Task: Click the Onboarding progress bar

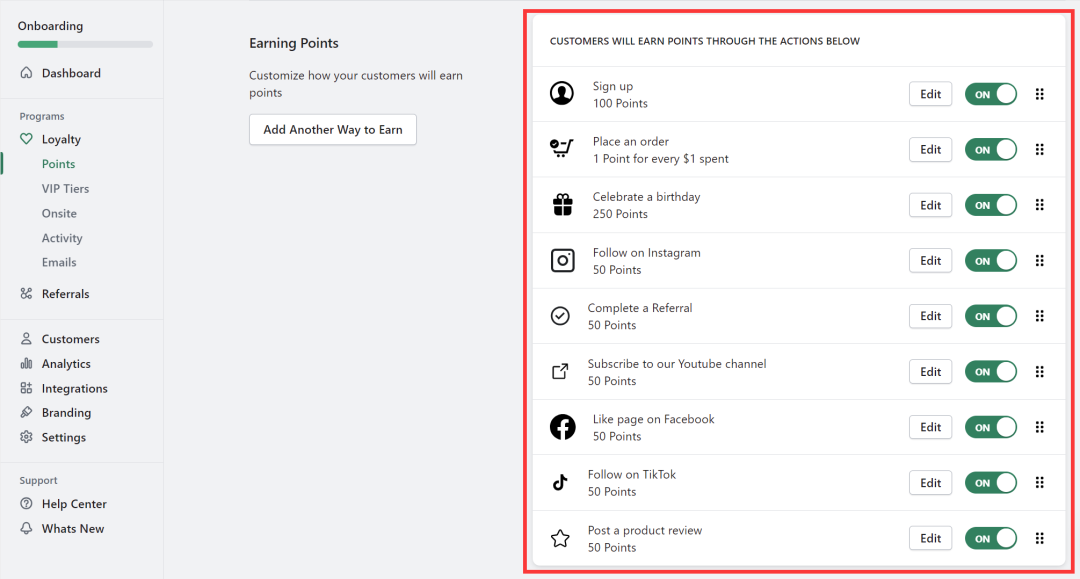Action: click(85, 45)
